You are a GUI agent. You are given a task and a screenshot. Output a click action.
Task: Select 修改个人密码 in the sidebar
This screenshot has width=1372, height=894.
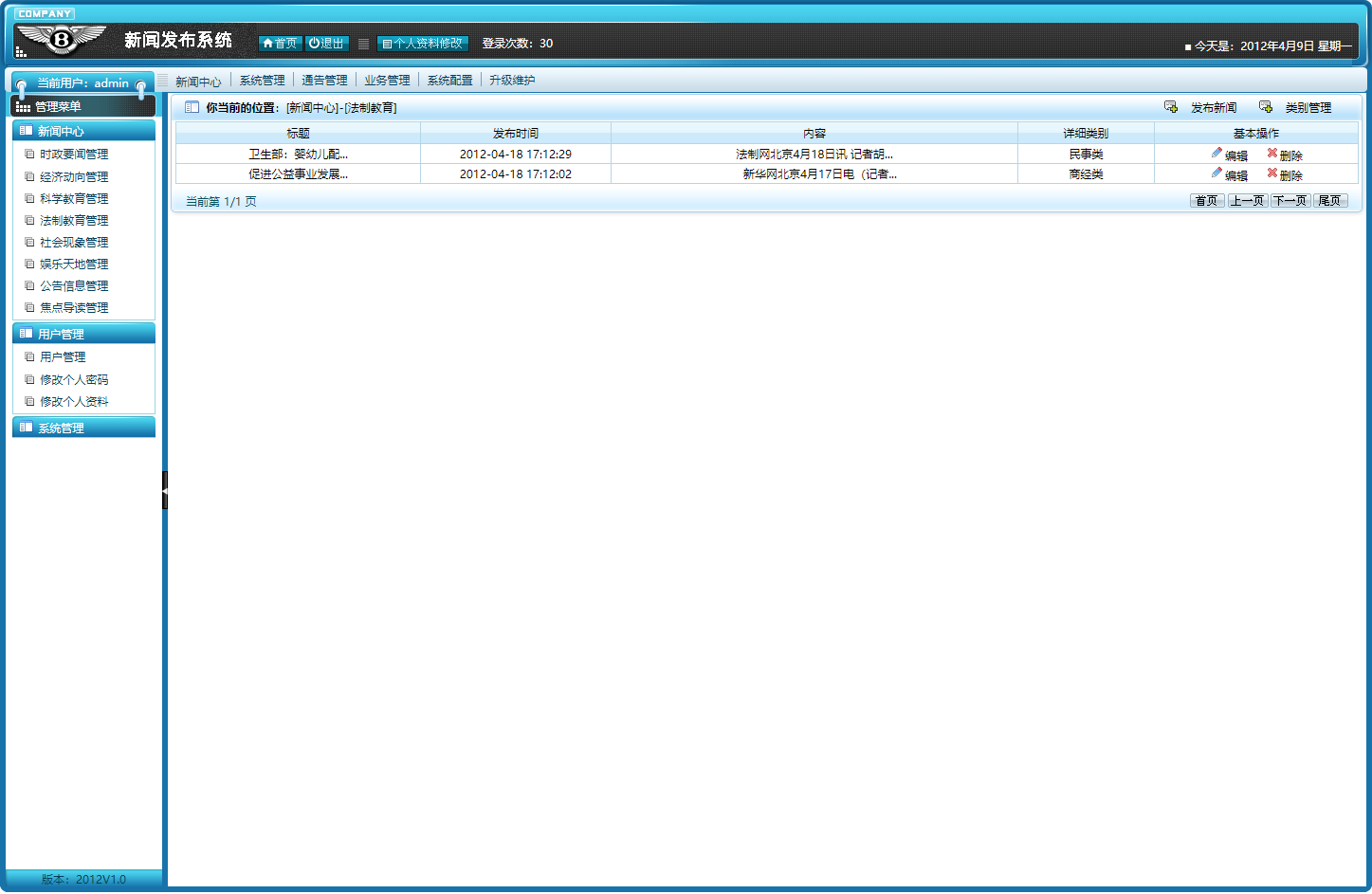(74, 379)
